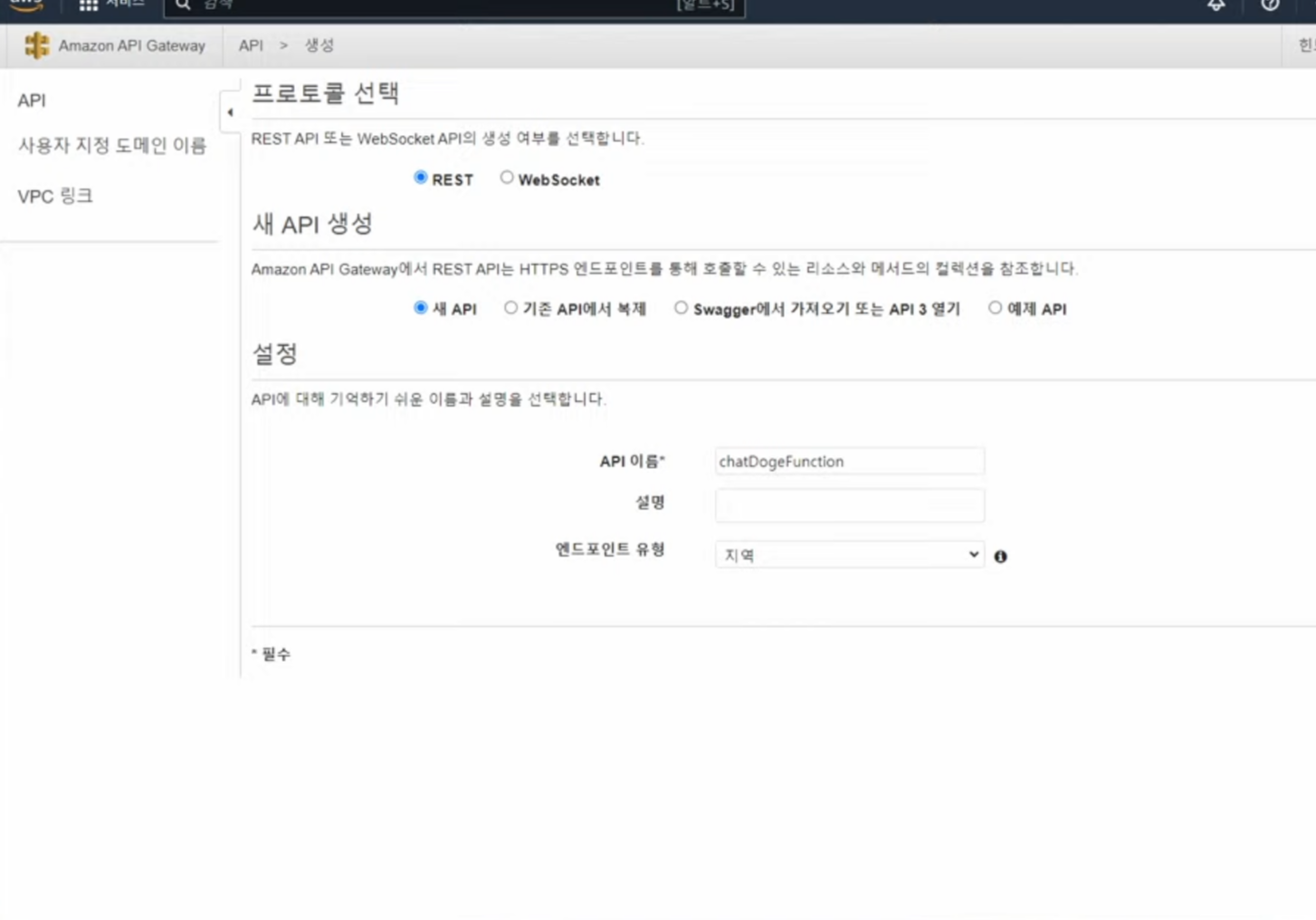Viewport: 1316px width, 920px height.
Task: Click the 새 API 생성 heading text
Action: coord(312,224)
